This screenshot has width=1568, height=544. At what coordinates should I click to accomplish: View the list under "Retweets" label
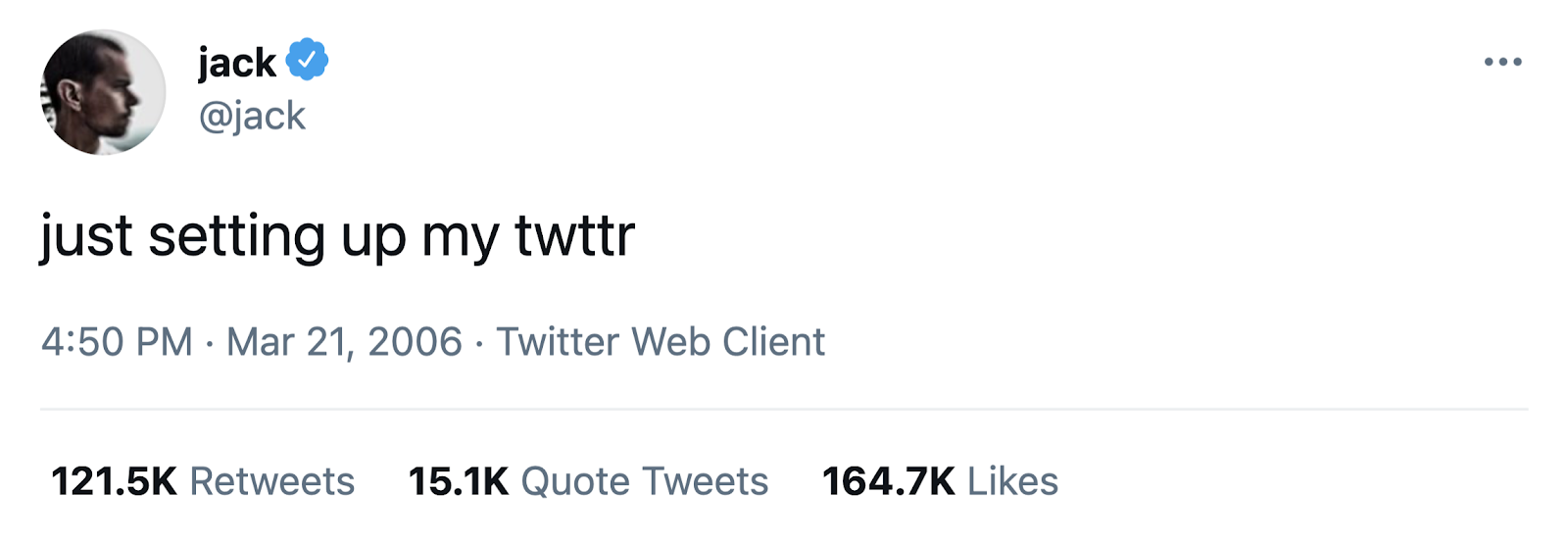[x=271, y=481]
